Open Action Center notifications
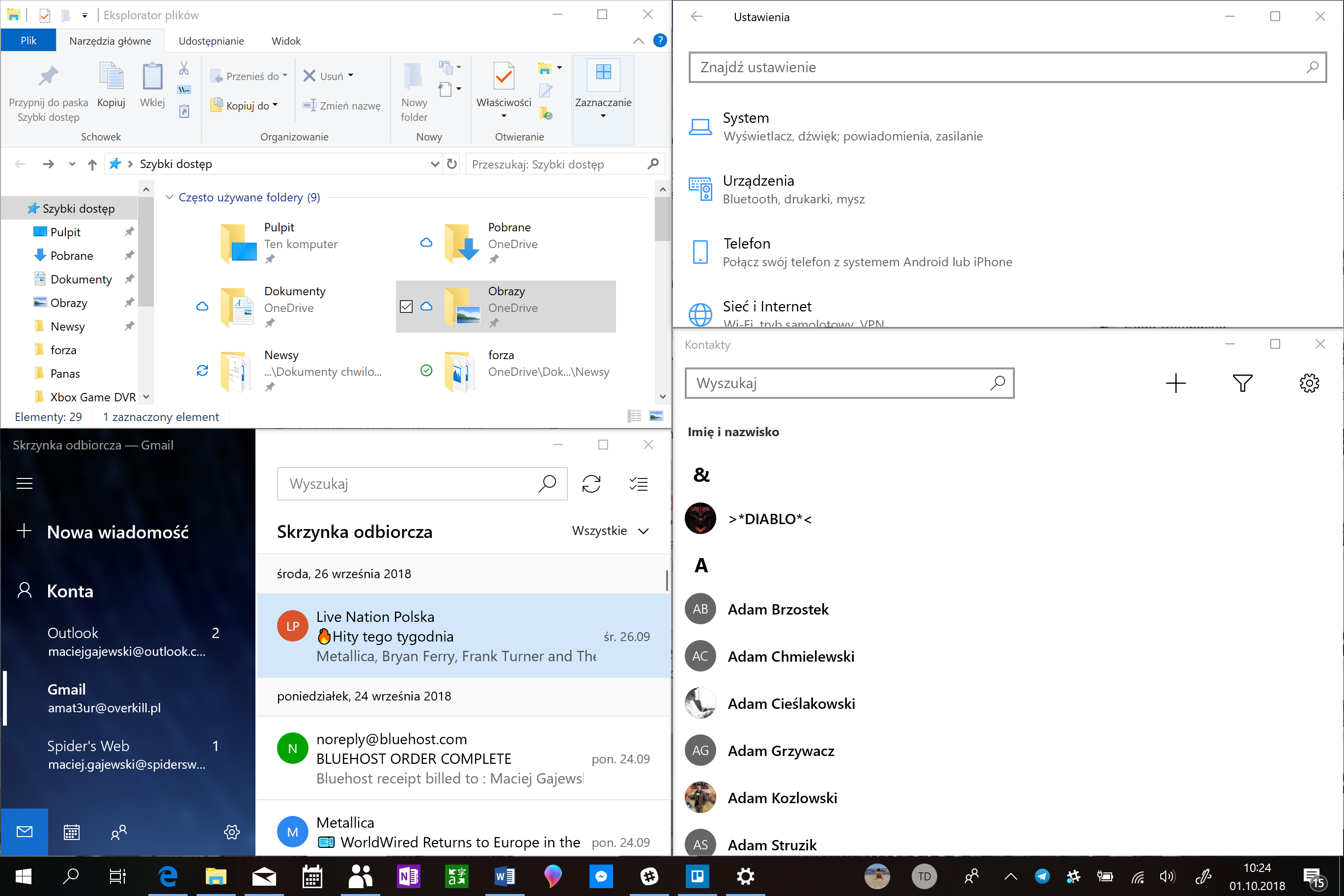 click(x=1314, y=877)
